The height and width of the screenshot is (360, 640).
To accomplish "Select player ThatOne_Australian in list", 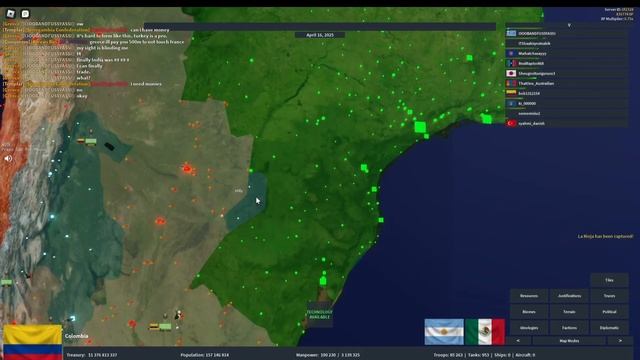I will click(567, 83).
